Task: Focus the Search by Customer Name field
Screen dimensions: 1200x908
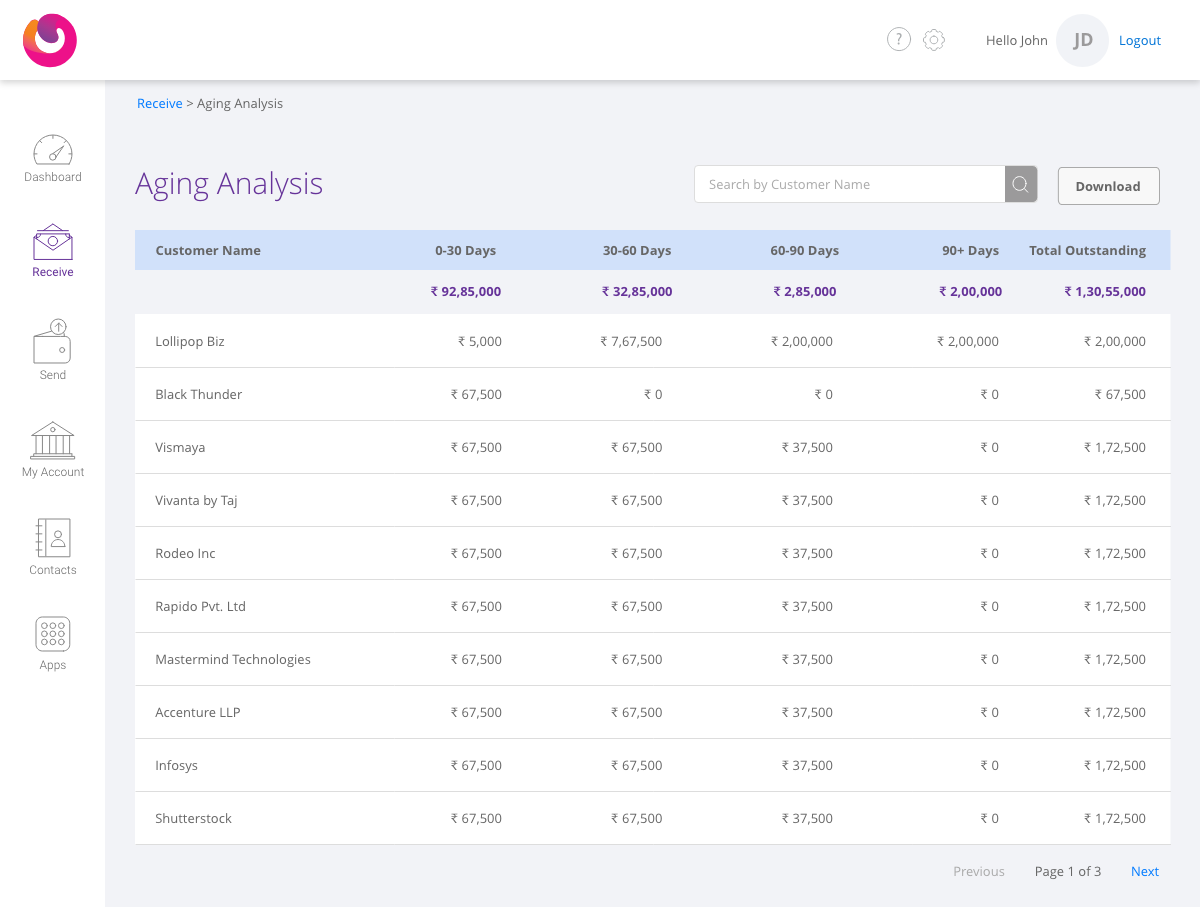Action: pos(850,184)
